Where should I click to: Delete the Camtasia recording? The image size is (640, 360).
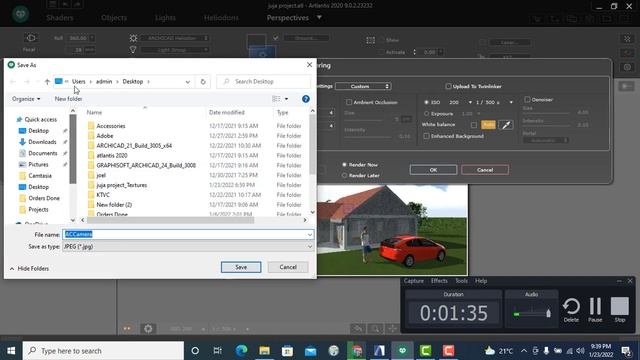point(571,310)
